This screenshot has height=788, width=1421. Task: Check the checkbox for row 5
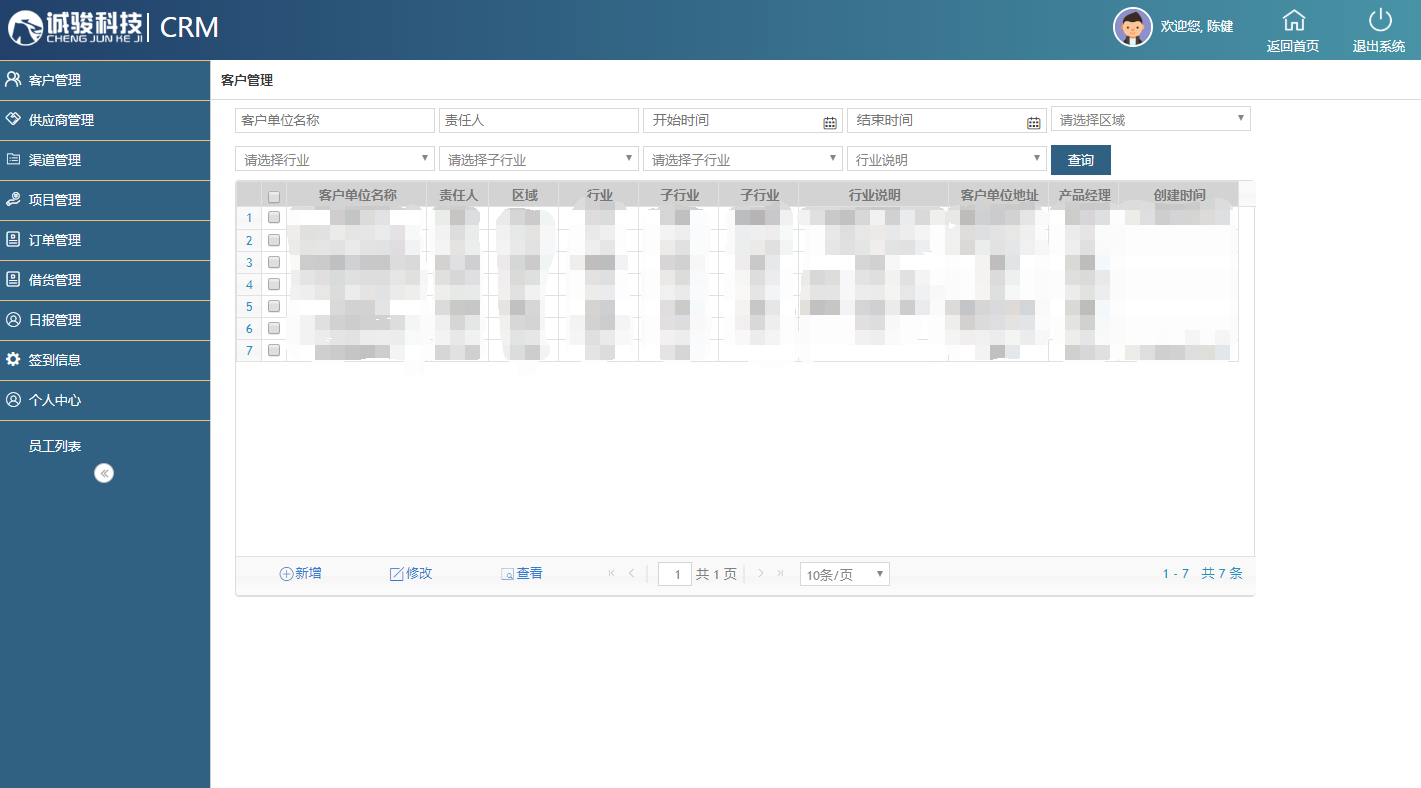274,306
